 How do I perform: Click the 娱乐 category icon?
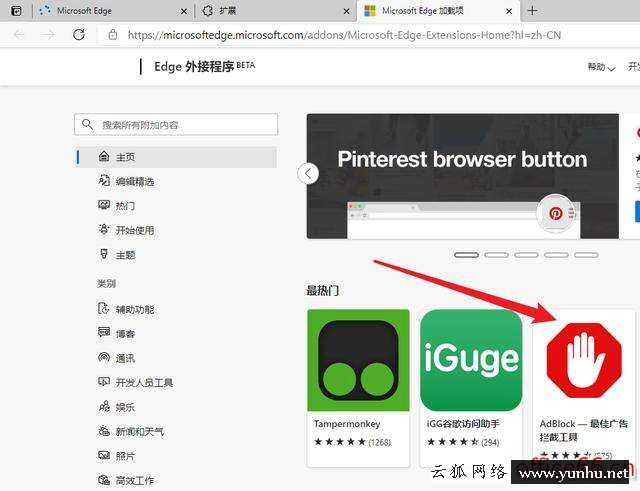(104, 406)
